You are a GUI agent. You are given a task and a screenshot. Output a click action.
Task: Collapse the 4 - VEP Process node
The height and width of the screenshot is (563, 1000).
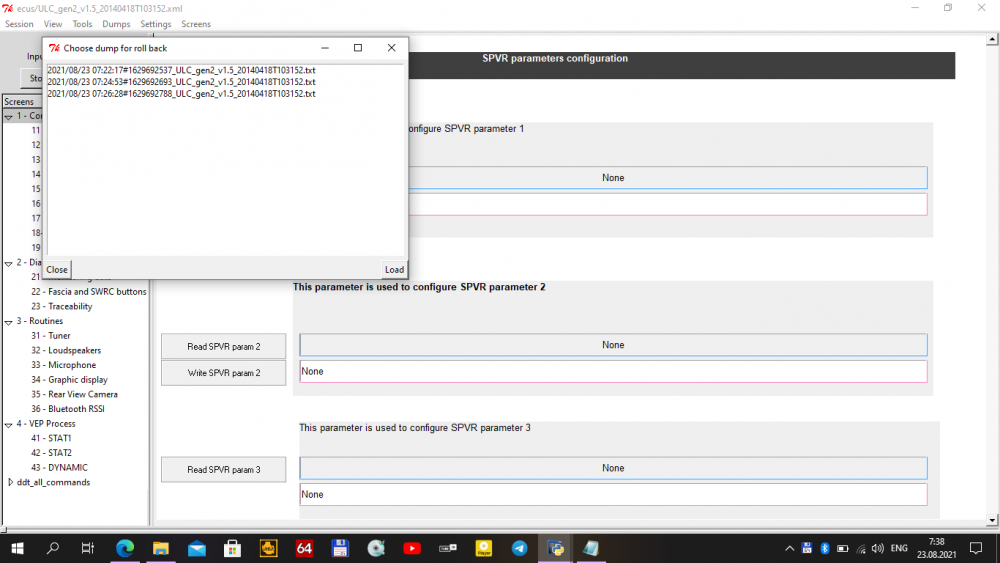tap(9, 424)
